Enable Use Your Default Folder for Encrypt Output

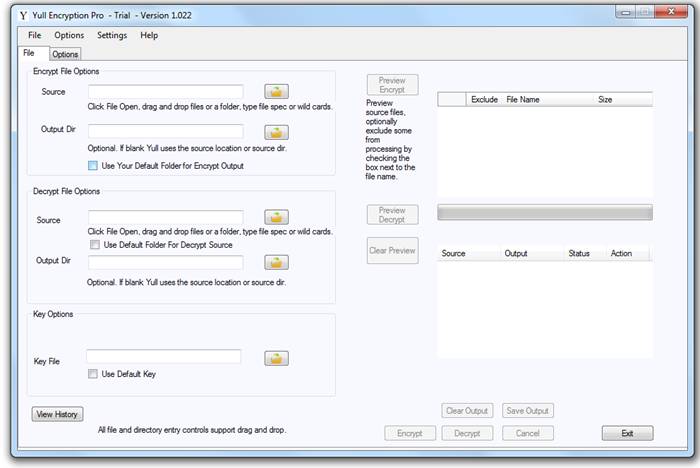click(93, 165)
